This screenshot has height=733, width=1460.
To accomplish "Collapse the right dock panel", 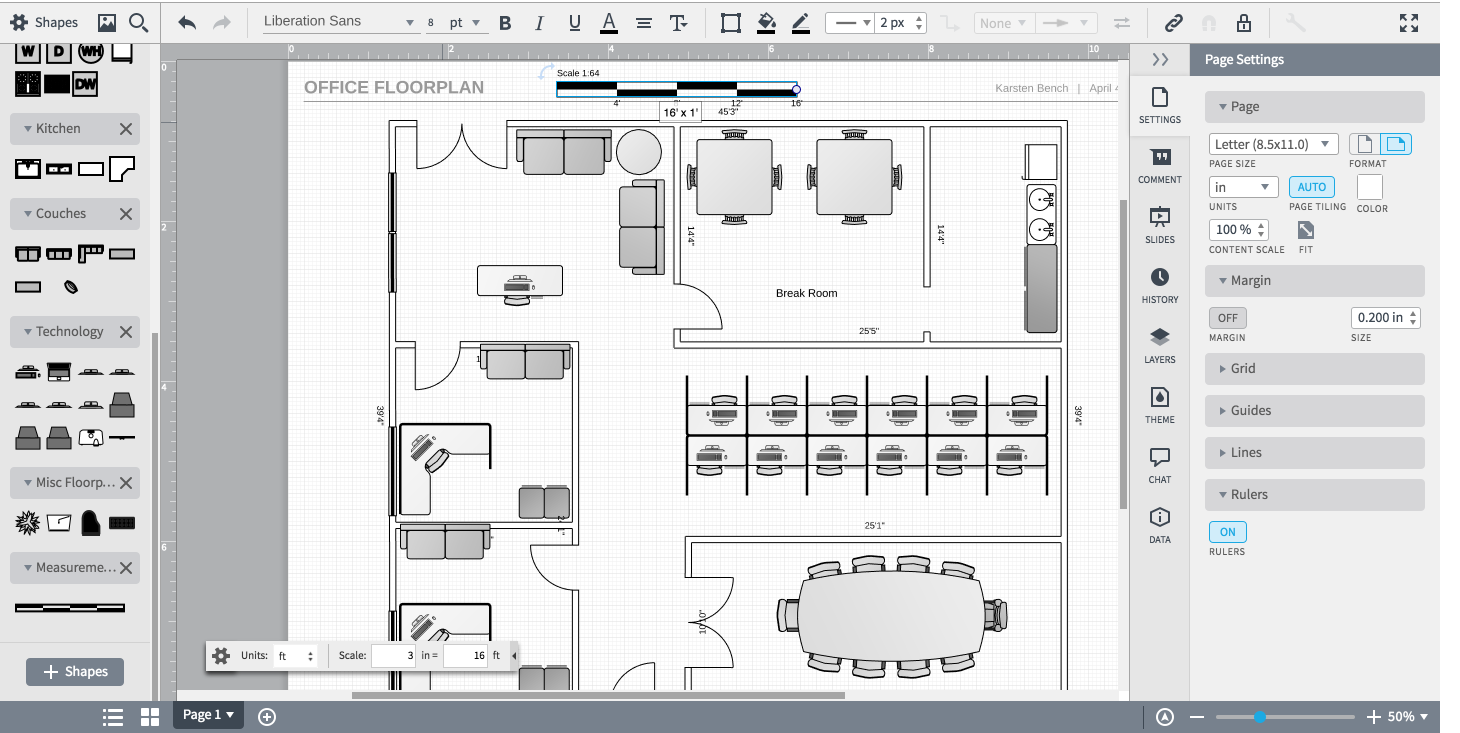I will 1160,59.
